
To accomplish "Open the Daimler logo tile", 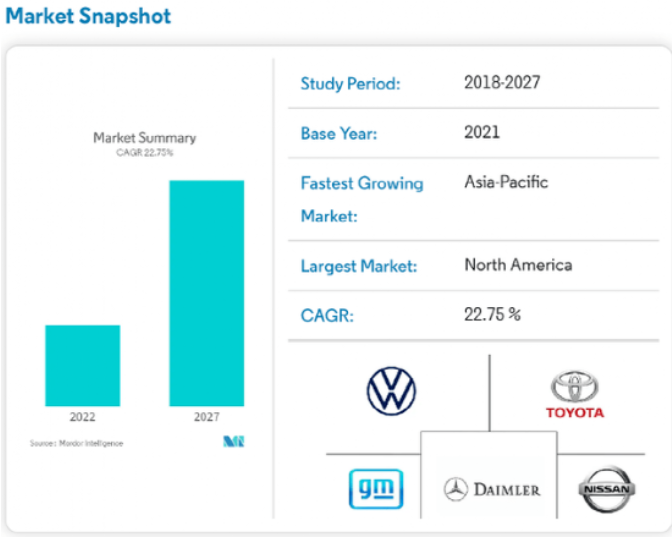I will point(492,489).
